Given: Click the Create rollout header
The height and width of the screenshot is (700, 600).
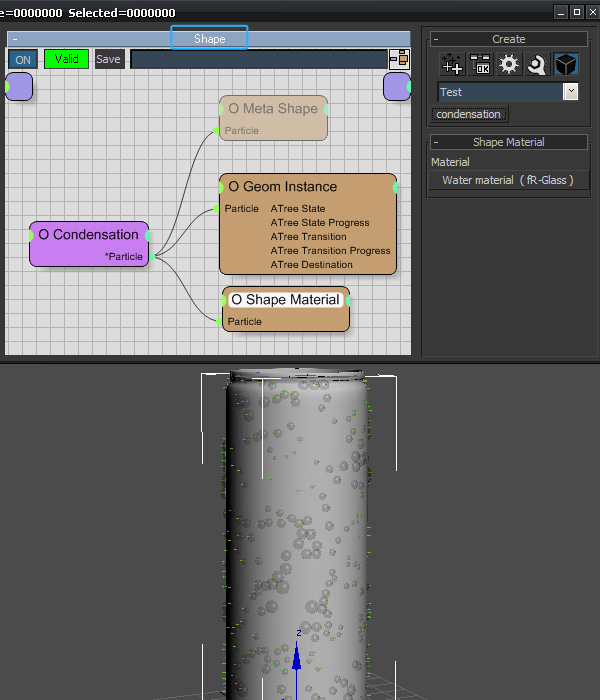Looking at the screenshot, I should coord(508,39).
